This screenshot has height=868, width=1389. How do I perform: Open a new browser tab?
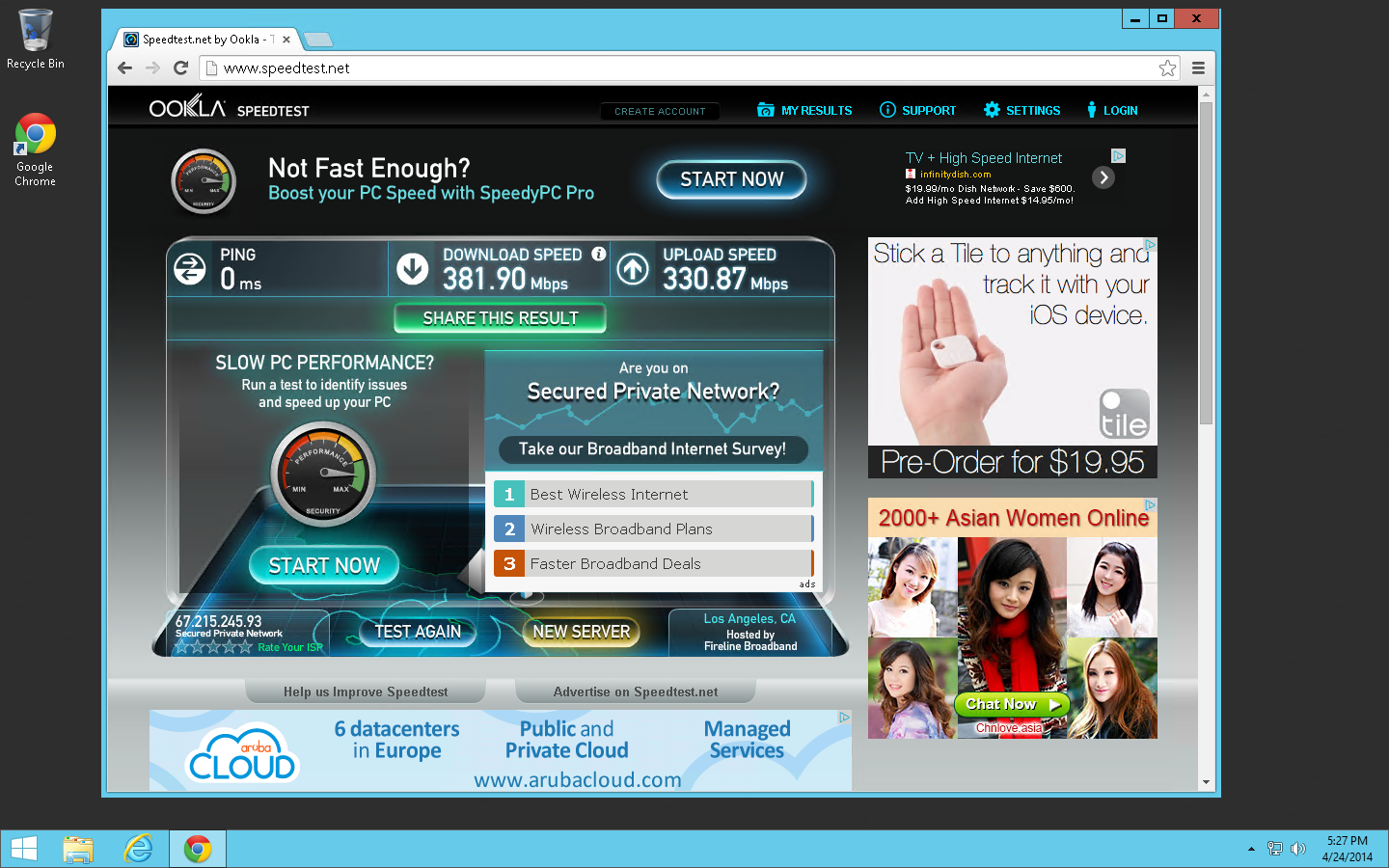(318, 40)
